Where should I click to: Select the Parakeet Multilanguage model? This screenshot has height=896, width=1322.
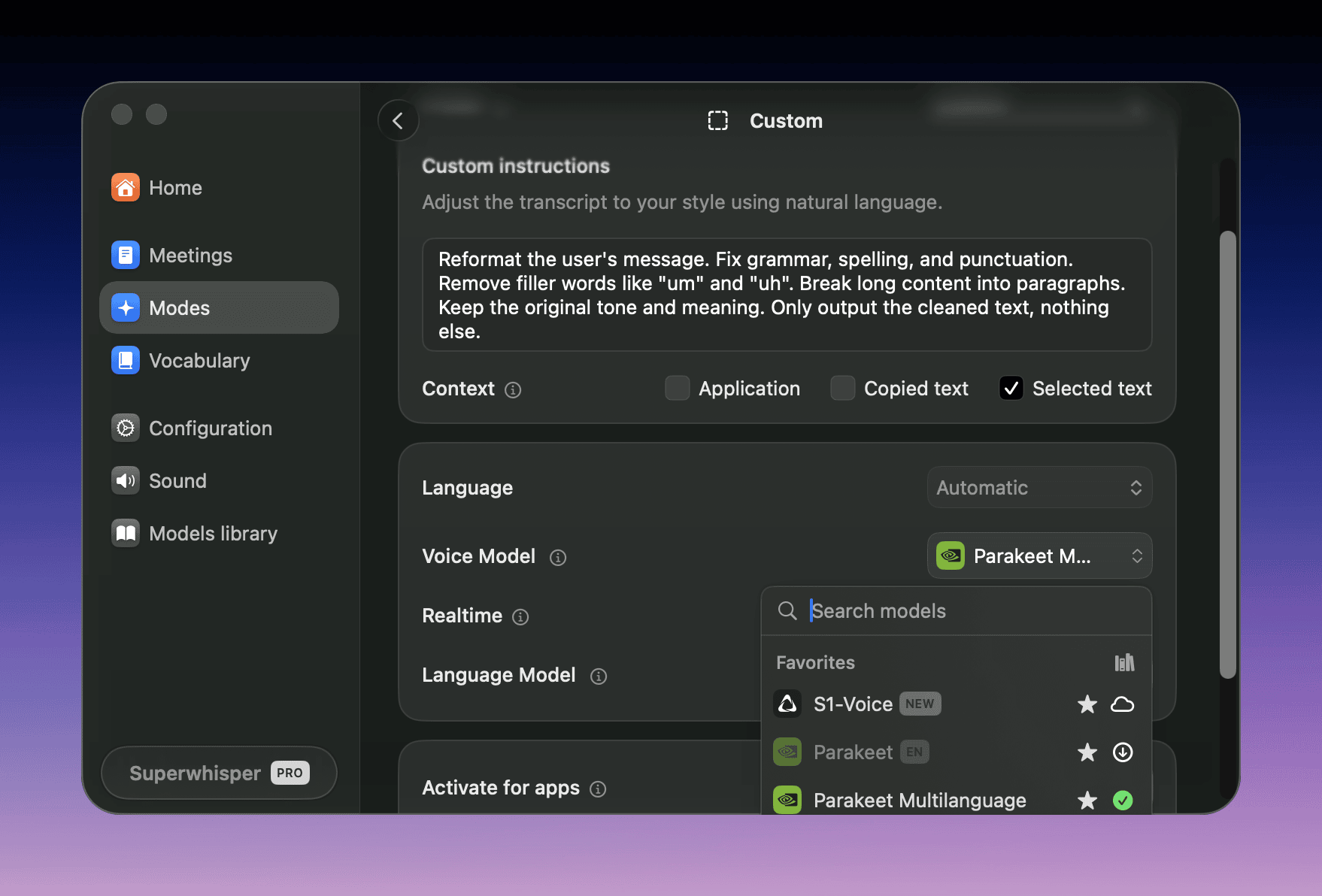(956, 799)
